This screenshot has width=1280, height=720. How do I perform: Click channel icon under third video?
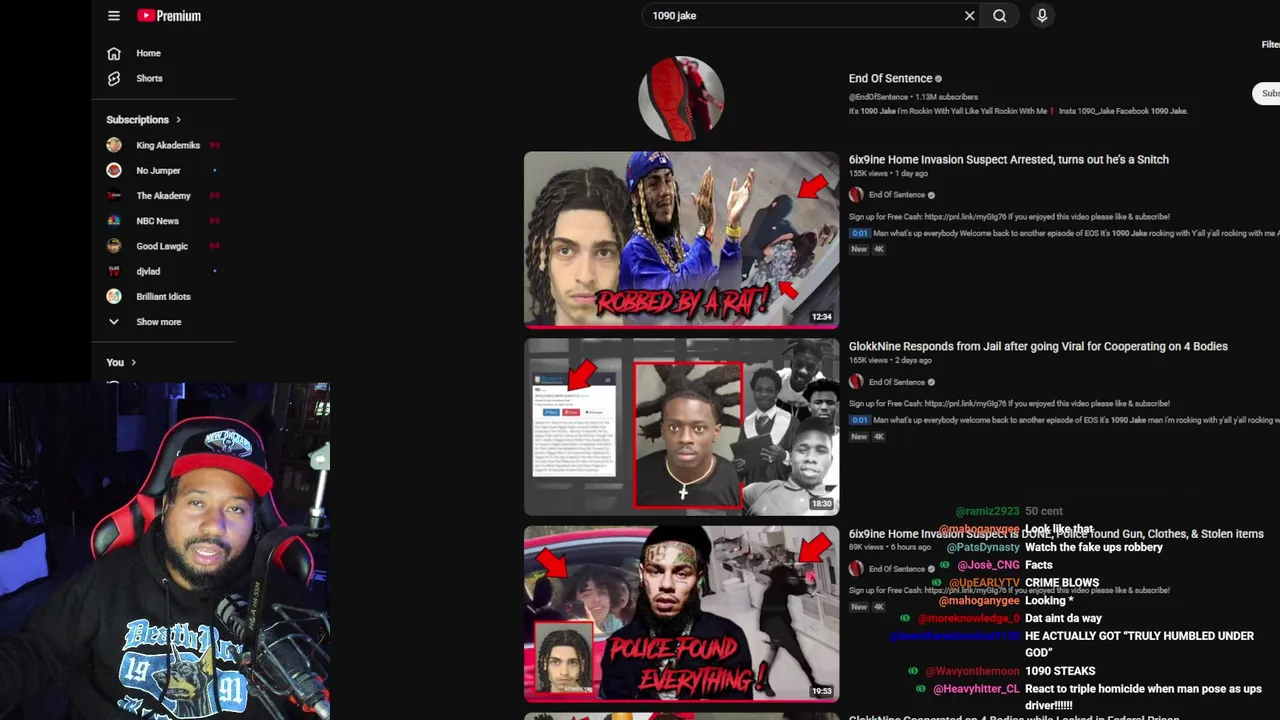coord(856,569)
